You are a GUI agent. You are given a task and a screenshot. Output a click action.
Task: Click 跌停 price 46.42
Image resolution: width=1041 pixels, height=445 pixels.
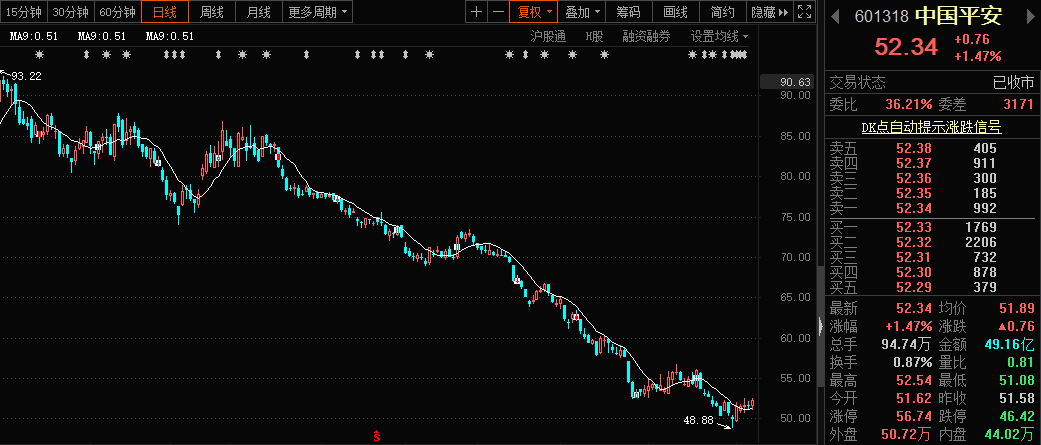[x=1016, y=416]
